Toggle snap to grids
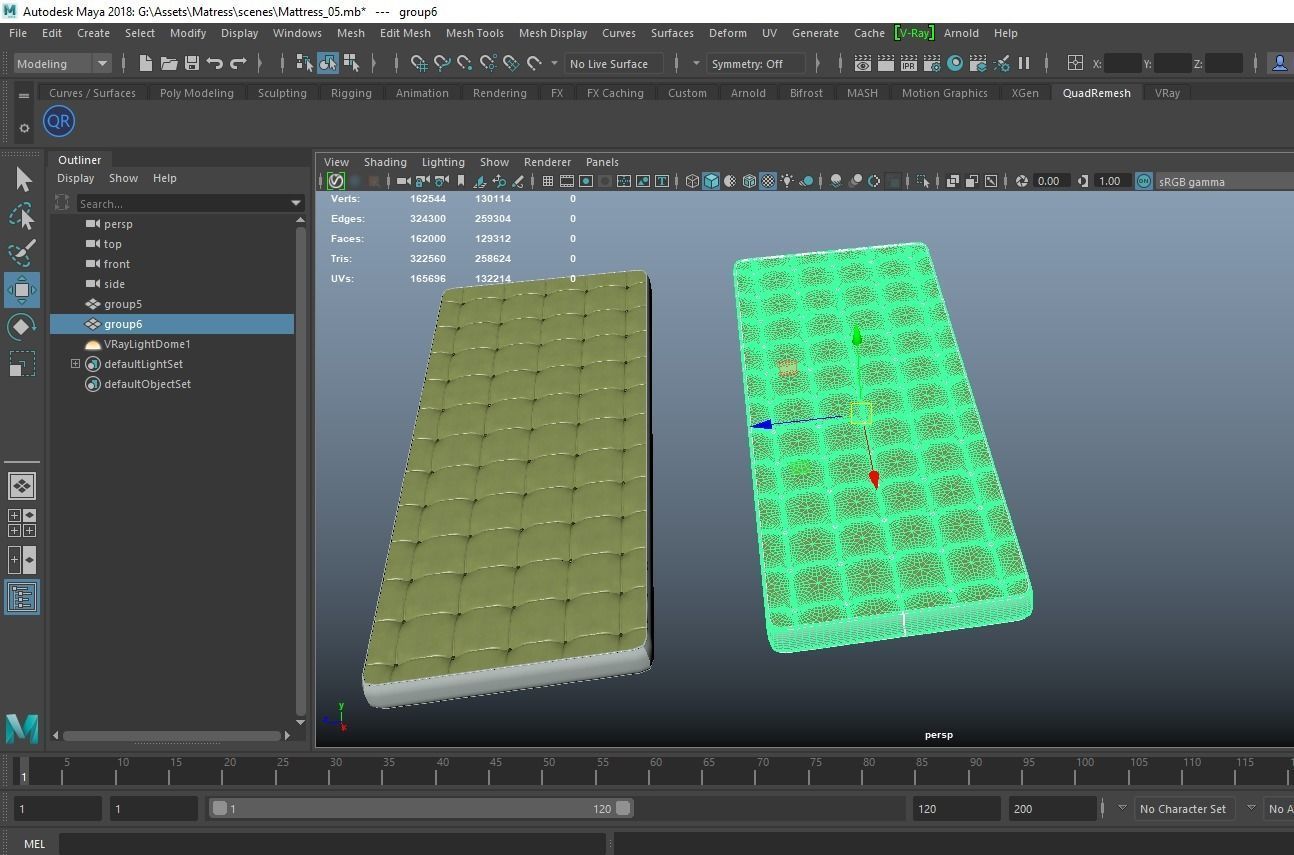This screenshot has height=855, width=1294. click(420, 63)
